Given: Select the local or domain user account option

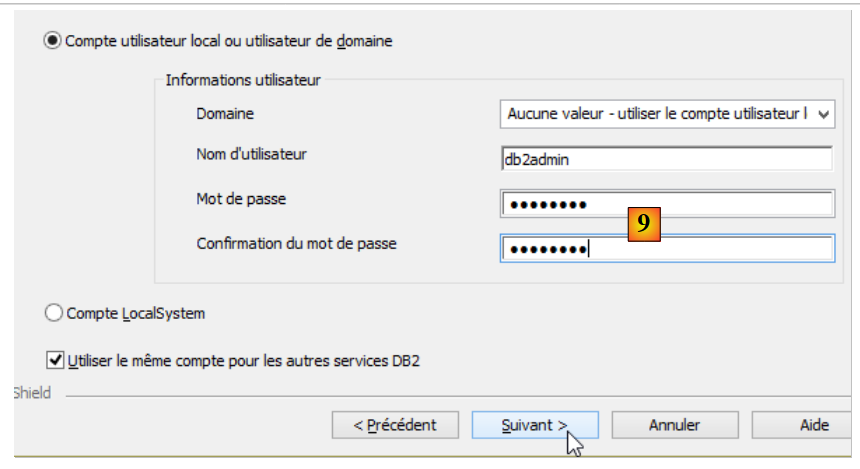Looking at the screenshot, I should pos(53,41).
